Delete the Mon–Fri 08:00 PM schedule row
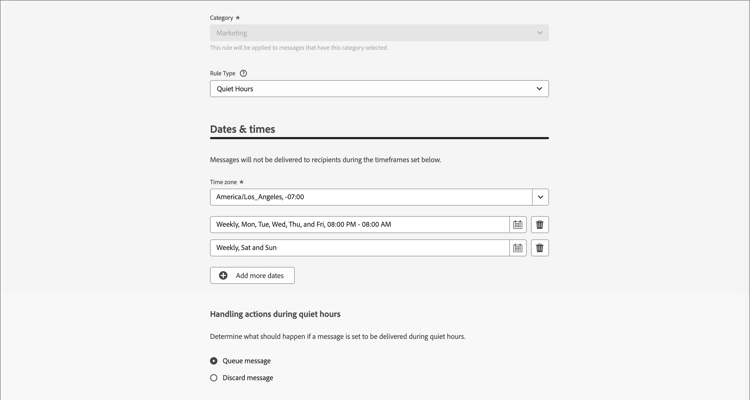 click(540, 224)
